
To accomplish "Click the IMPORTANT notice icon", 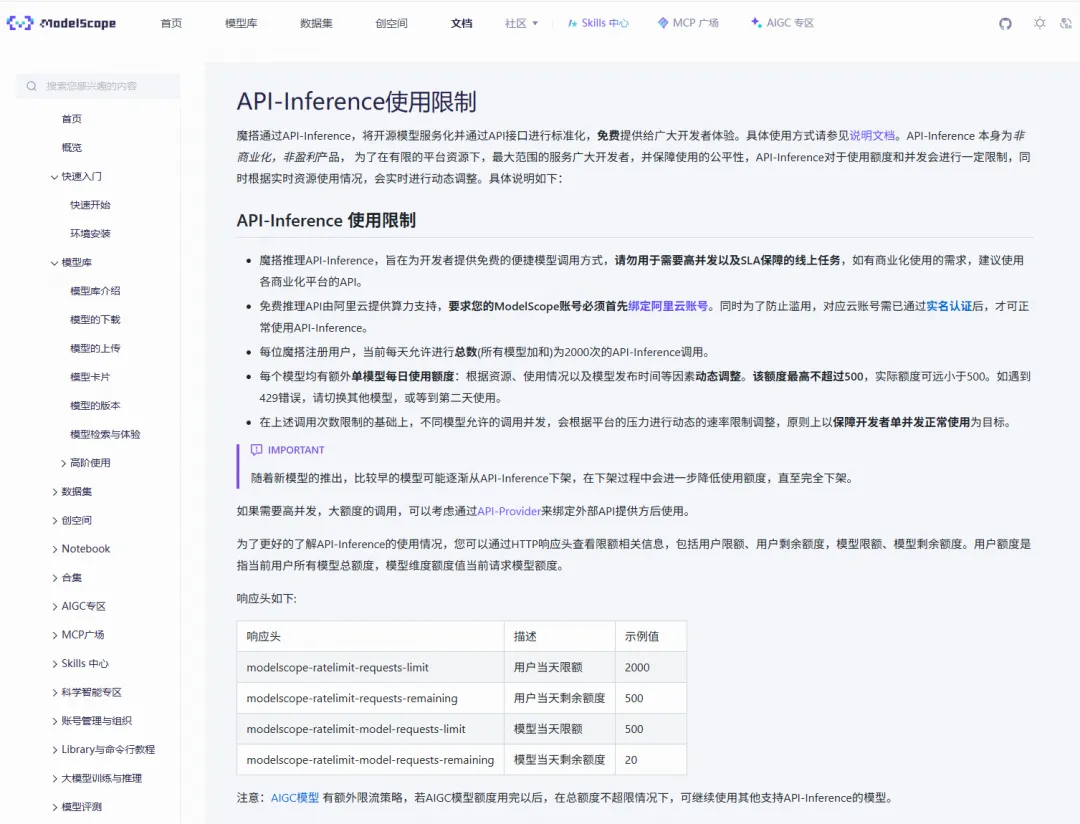I will click(256, 450).
